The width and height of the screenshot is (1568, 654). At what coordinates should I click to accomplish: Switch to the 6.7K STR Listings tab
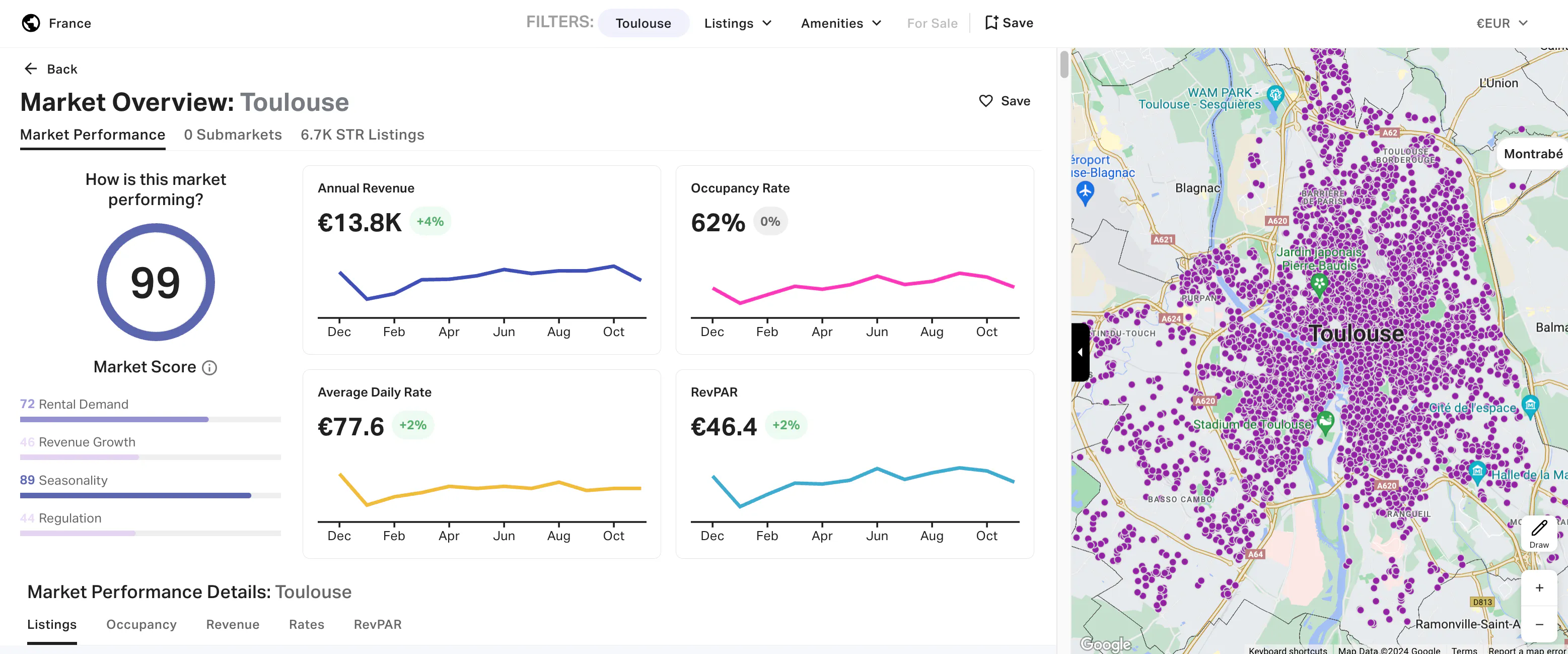362,135
